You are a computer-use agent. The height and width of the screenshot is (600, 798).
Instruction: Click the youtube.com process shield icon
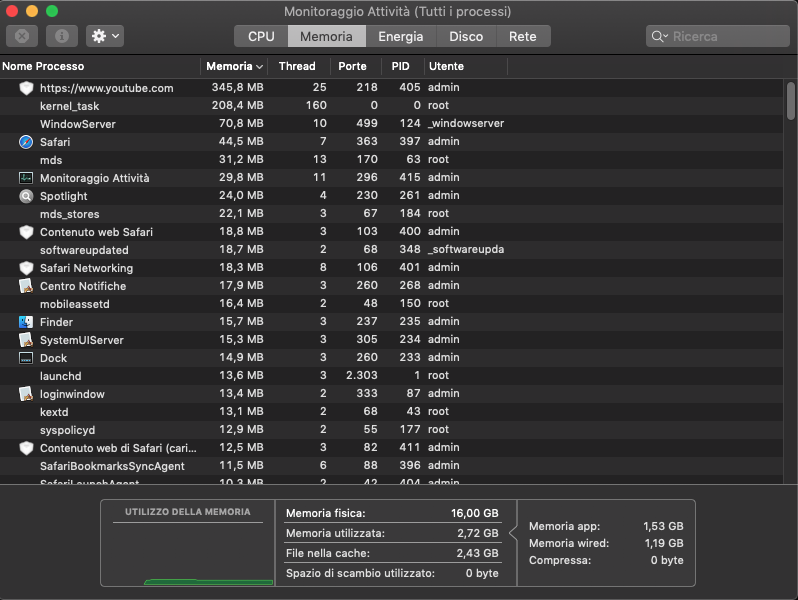pyautogui.click(x=26, y=88)
